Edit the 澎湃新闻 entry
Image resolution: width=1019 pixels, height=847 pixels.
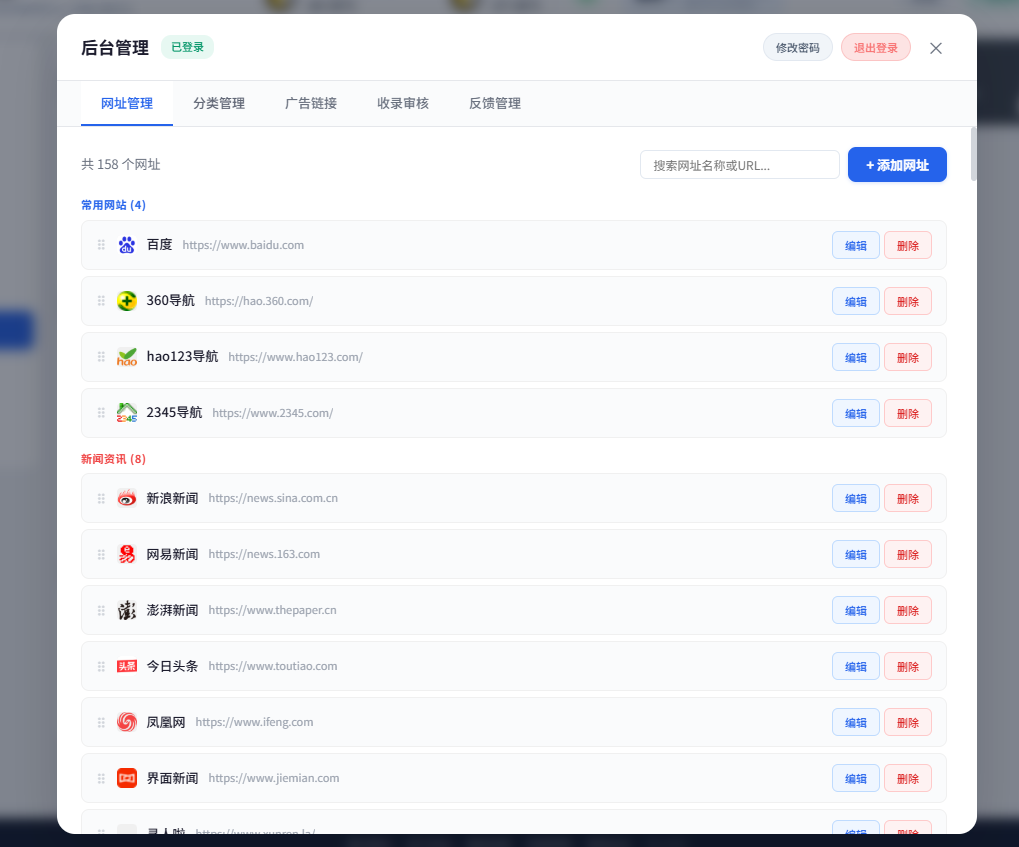pyautogui.click(x=856, y=610)
